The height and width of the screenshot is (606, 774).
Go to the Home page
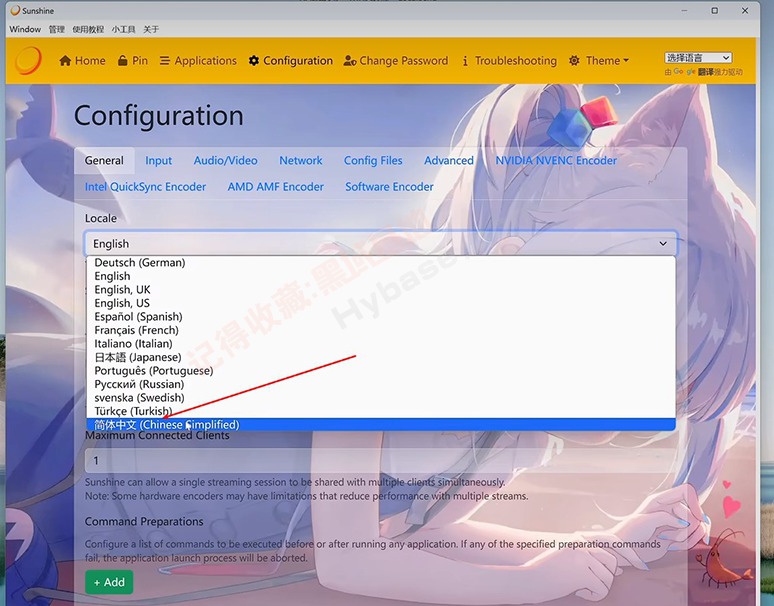[82, 61]
